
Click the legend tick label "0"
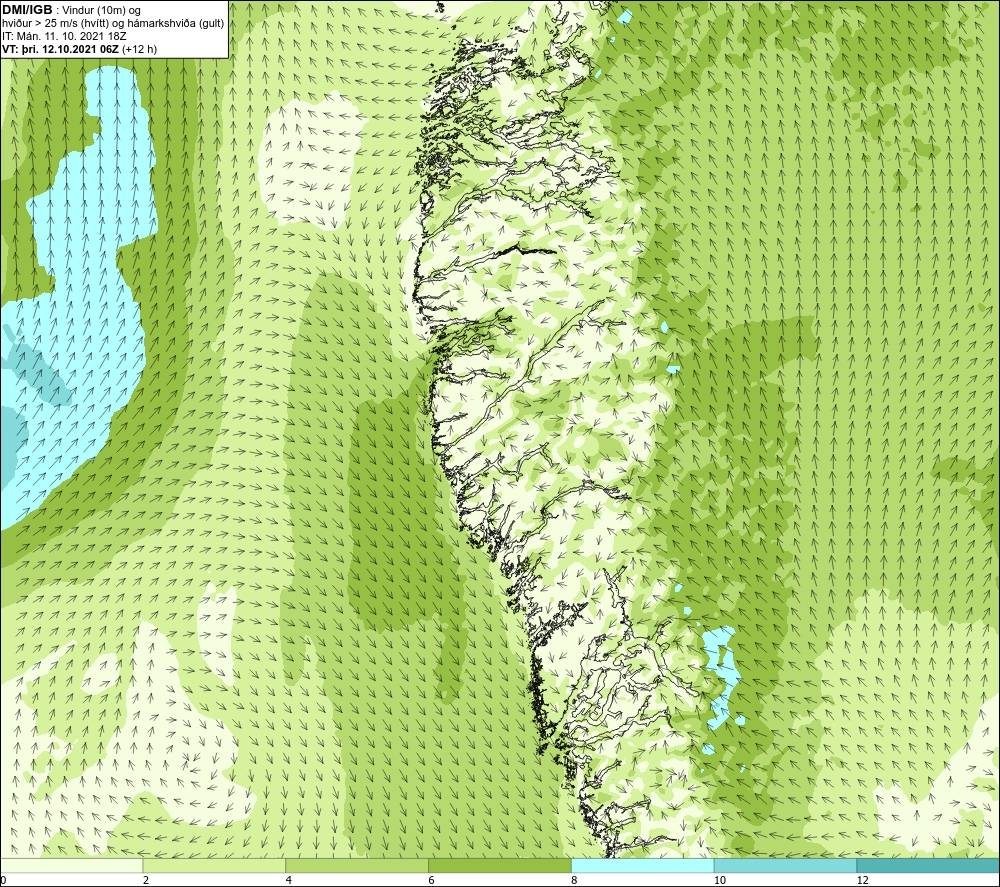click(3, 880)
